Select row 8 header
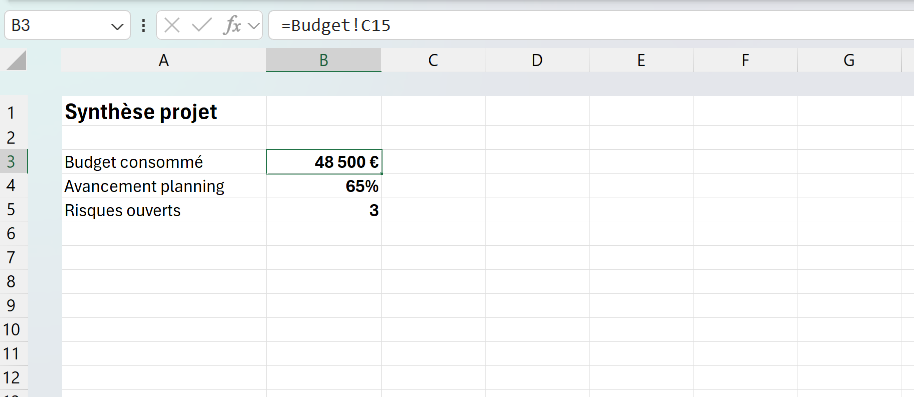 pyautogui.click(x=14, y=282)
